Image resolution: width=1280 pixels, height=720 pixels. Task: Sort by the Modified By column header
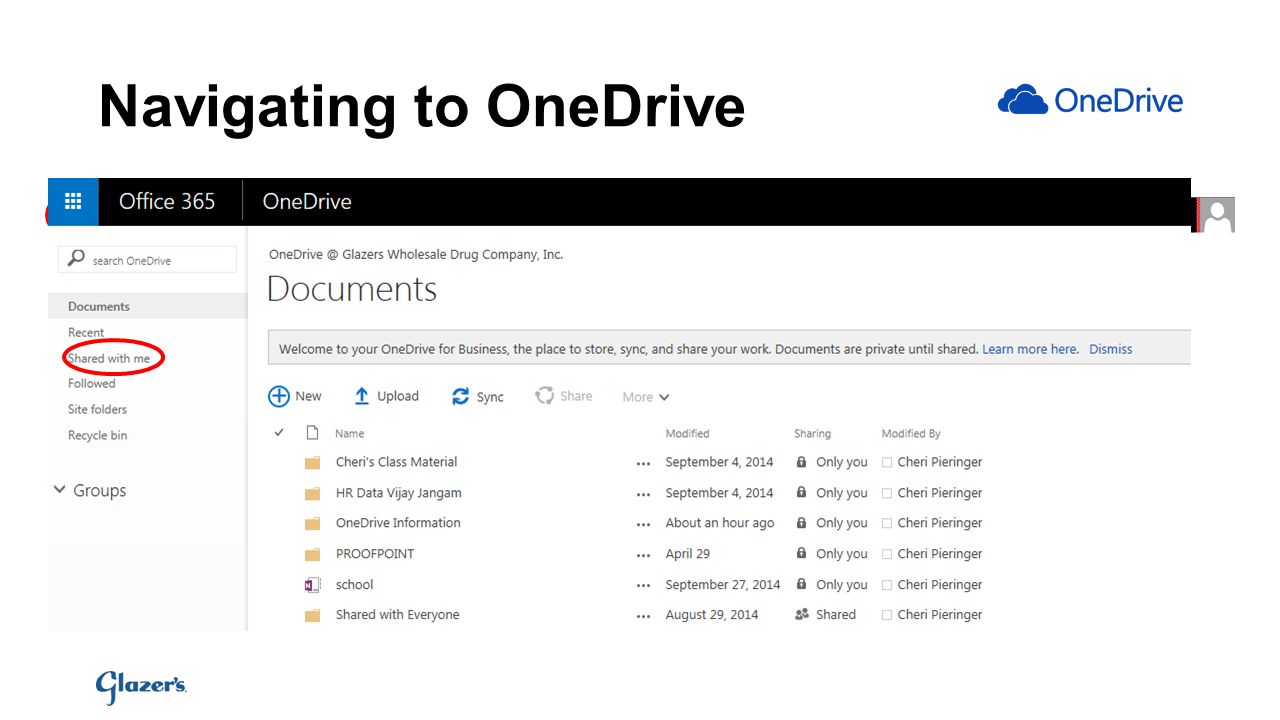911,433
